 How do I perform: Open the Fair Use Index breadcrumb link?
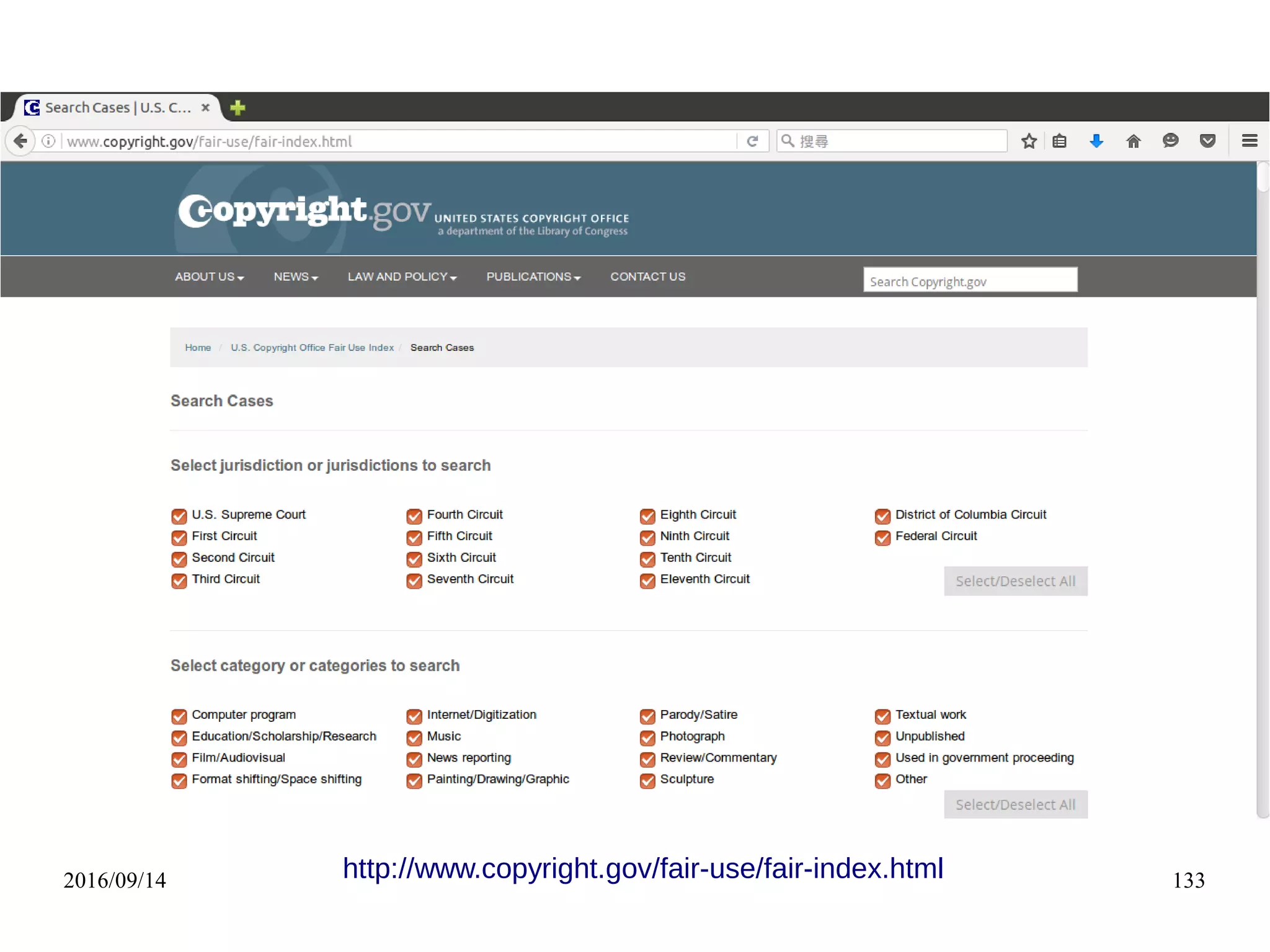[312, 347]
